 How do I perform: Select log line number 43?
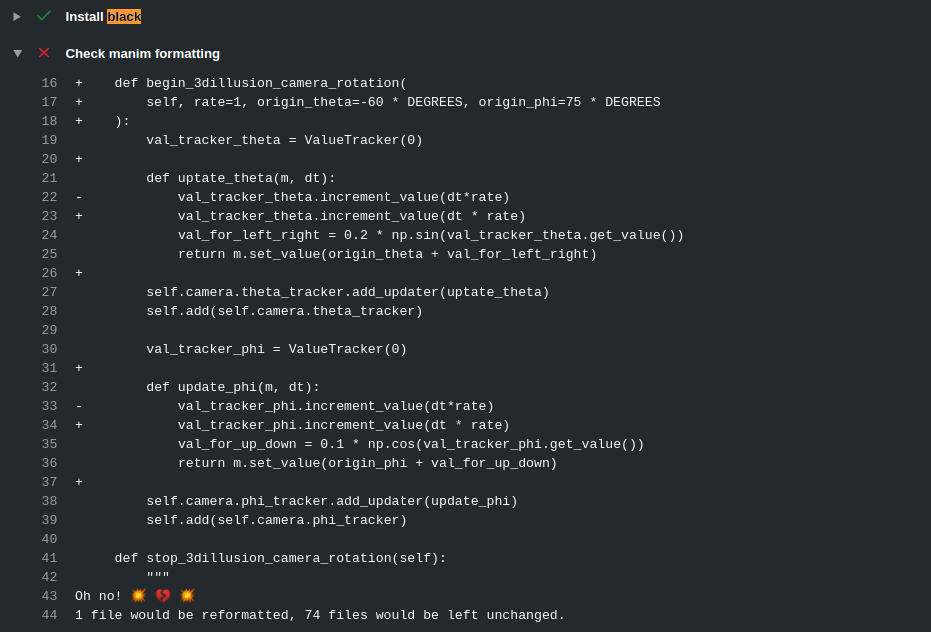tap(49, 596)
